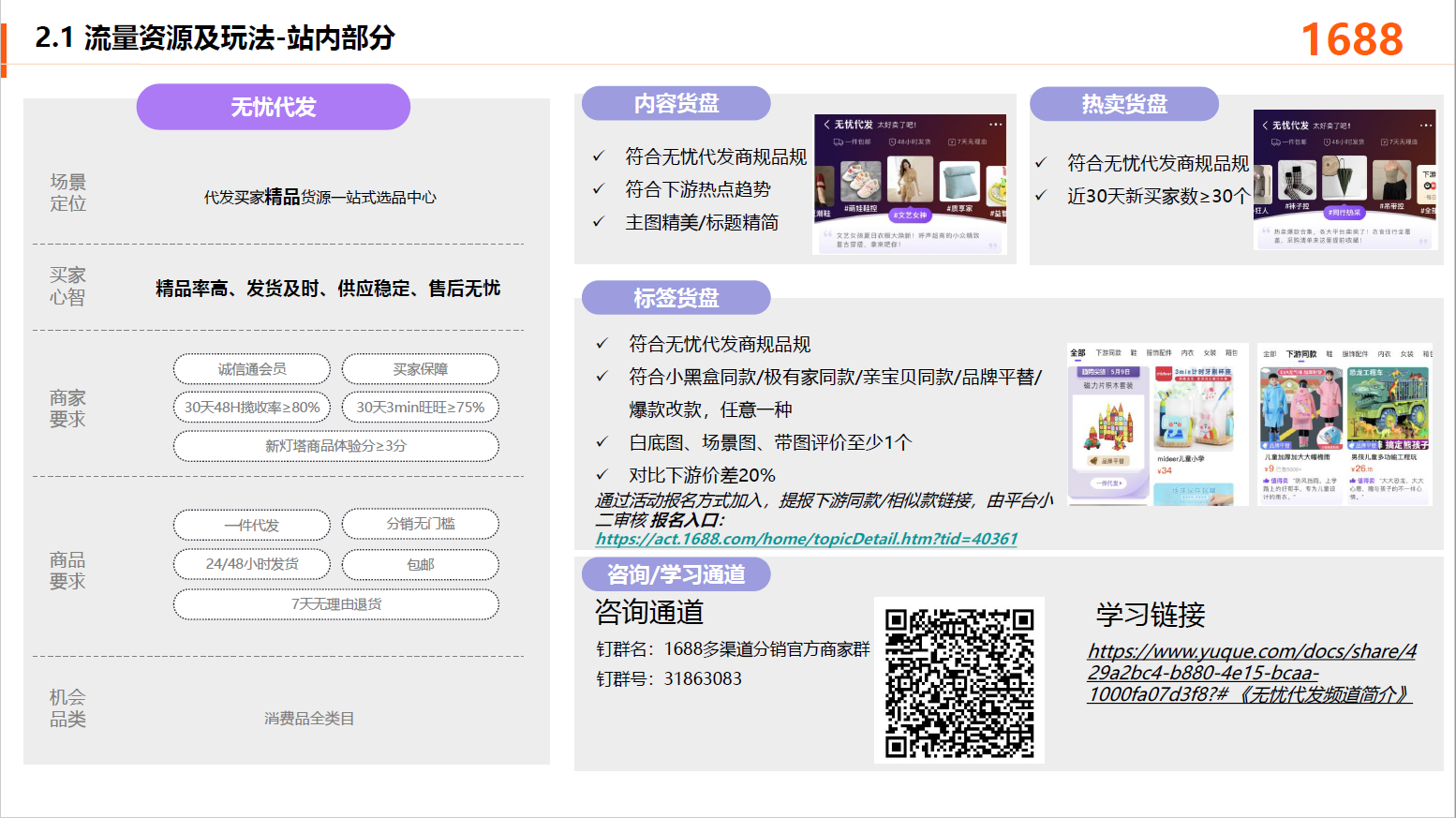Click checkmark beside 白底图、场景图、带图评价至少1个
The height and width of the screenshot is (818, 1456).
point(602,442)
